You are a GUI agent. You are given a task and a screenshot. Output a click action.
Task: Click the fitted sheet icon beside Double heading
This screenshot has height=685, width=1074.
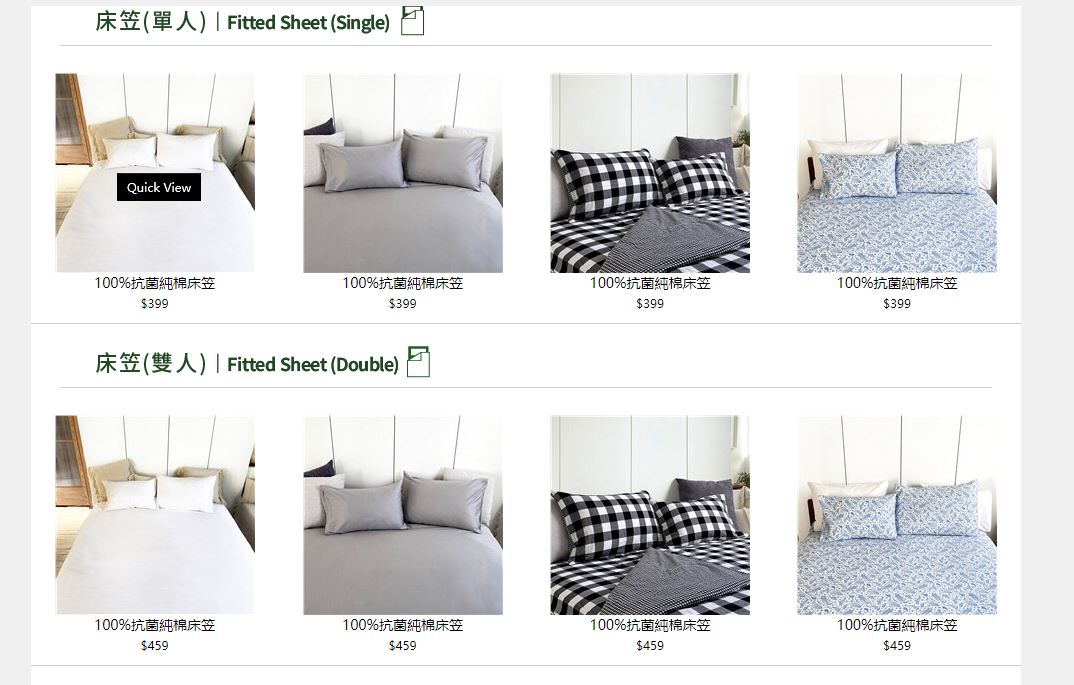click(418, 362)
